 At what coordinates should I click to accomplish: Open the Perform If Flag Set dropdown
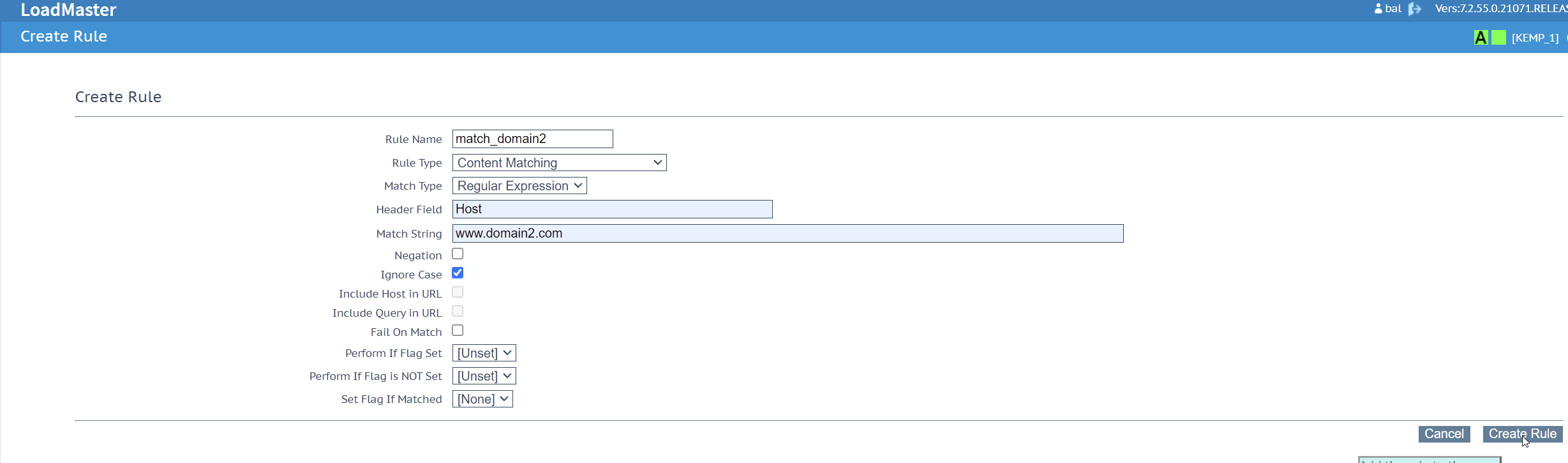point(484,353)
